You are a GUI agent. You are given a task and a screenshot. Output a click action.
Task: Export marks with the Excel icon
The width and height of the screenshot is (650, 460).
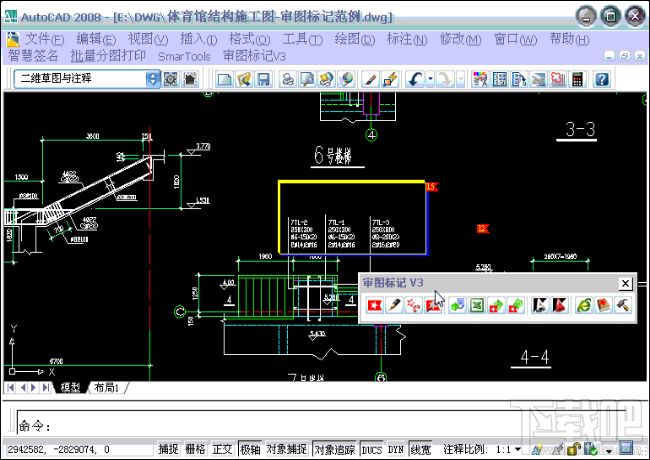(477, 305)
